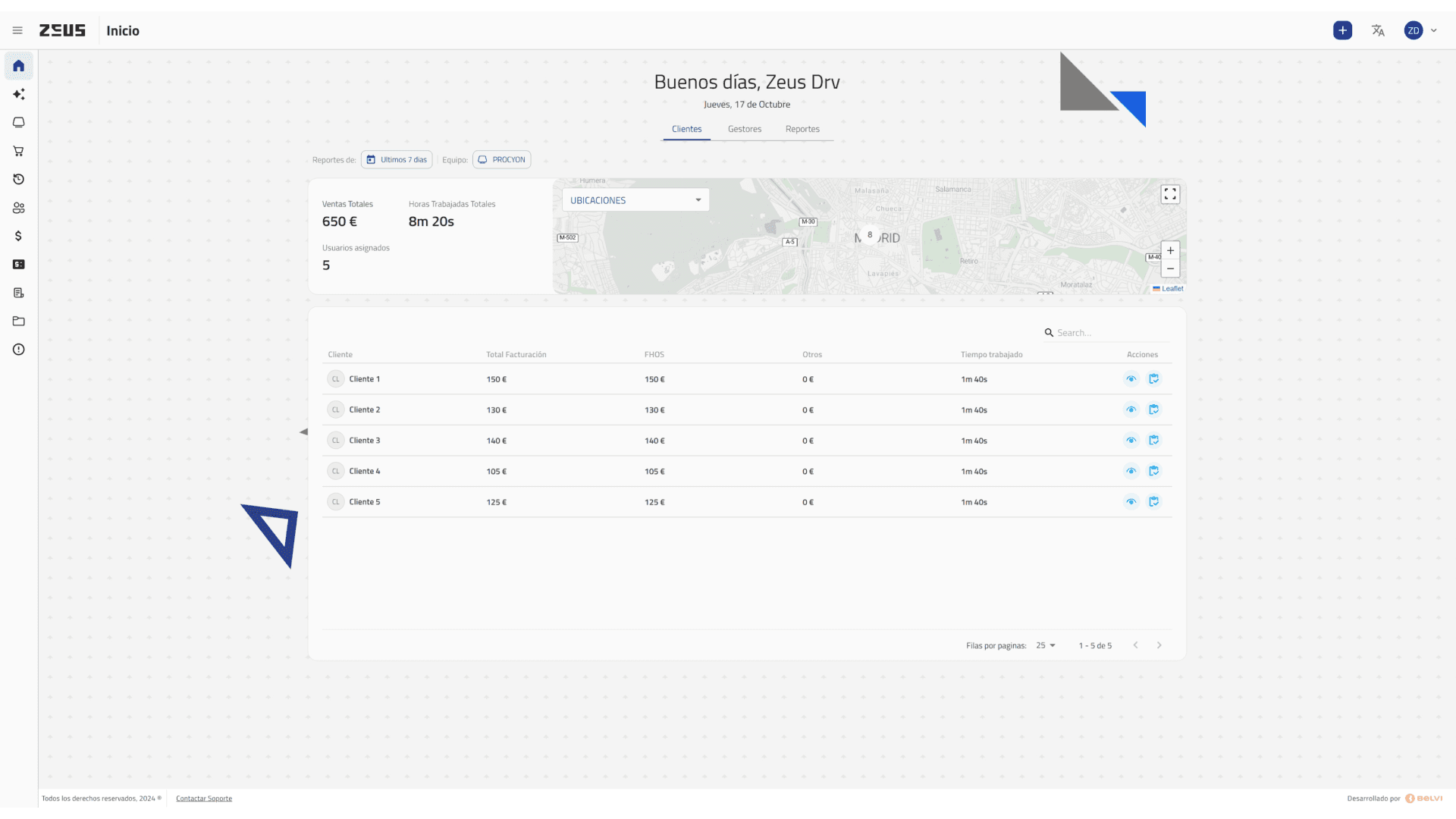The width and height of the screenshot is (1456, 819).
Task: Click the translate language icon in the header
Action: point(1378,30)
